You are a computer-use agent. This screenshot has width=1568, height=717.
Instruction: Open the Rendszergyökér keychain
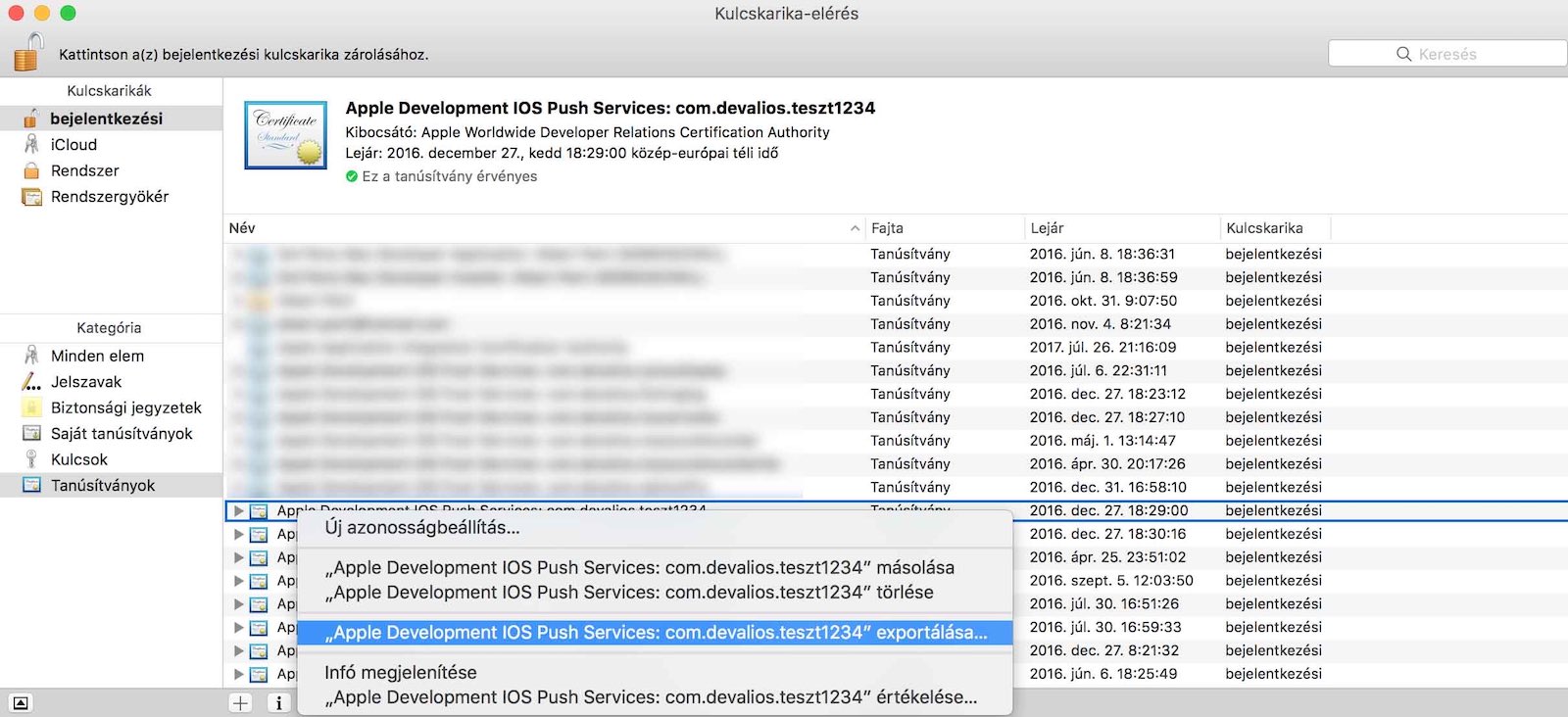coord(109,197)
